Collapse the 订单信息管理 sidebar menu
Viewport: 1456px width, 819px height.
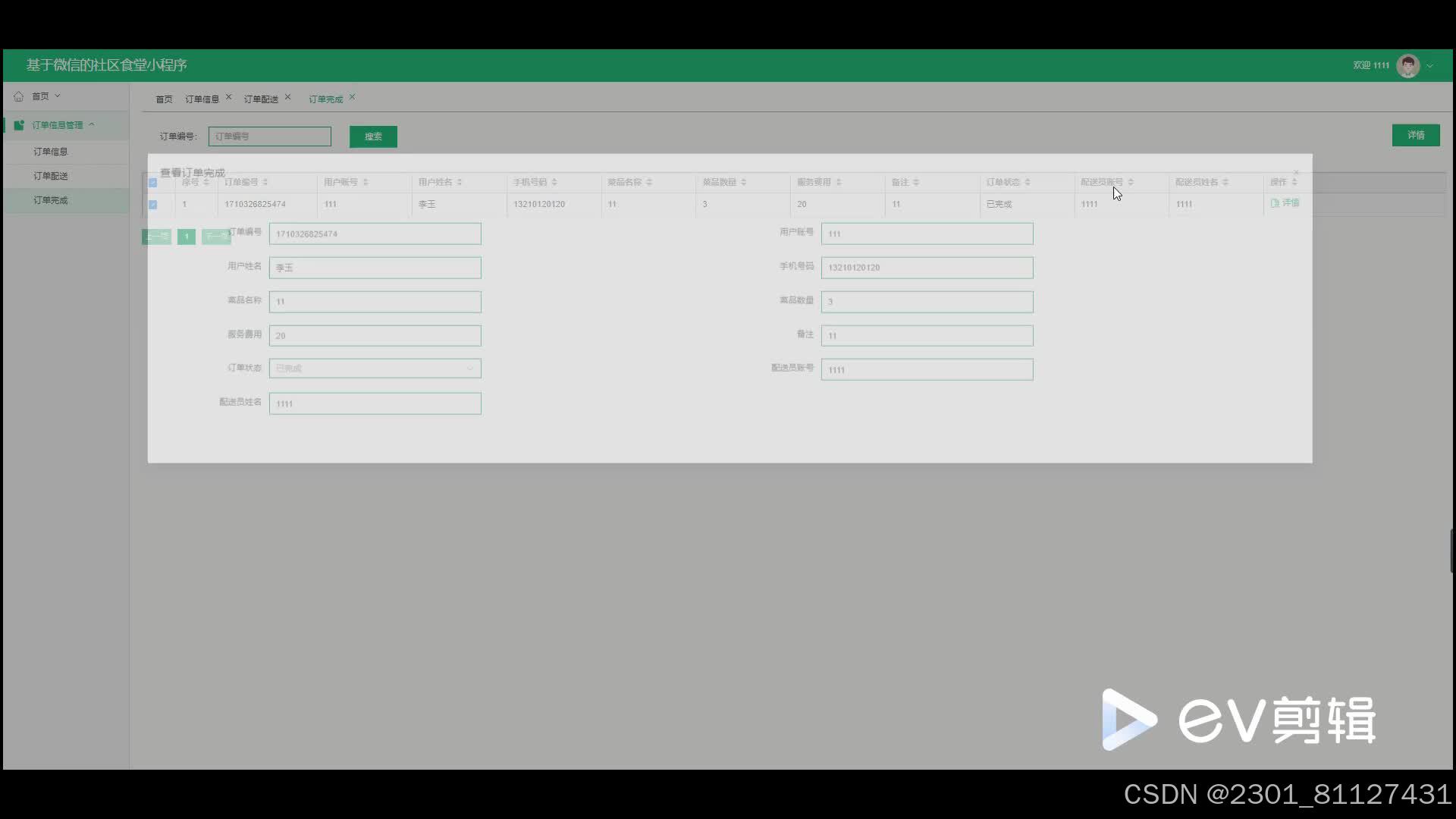92,124
